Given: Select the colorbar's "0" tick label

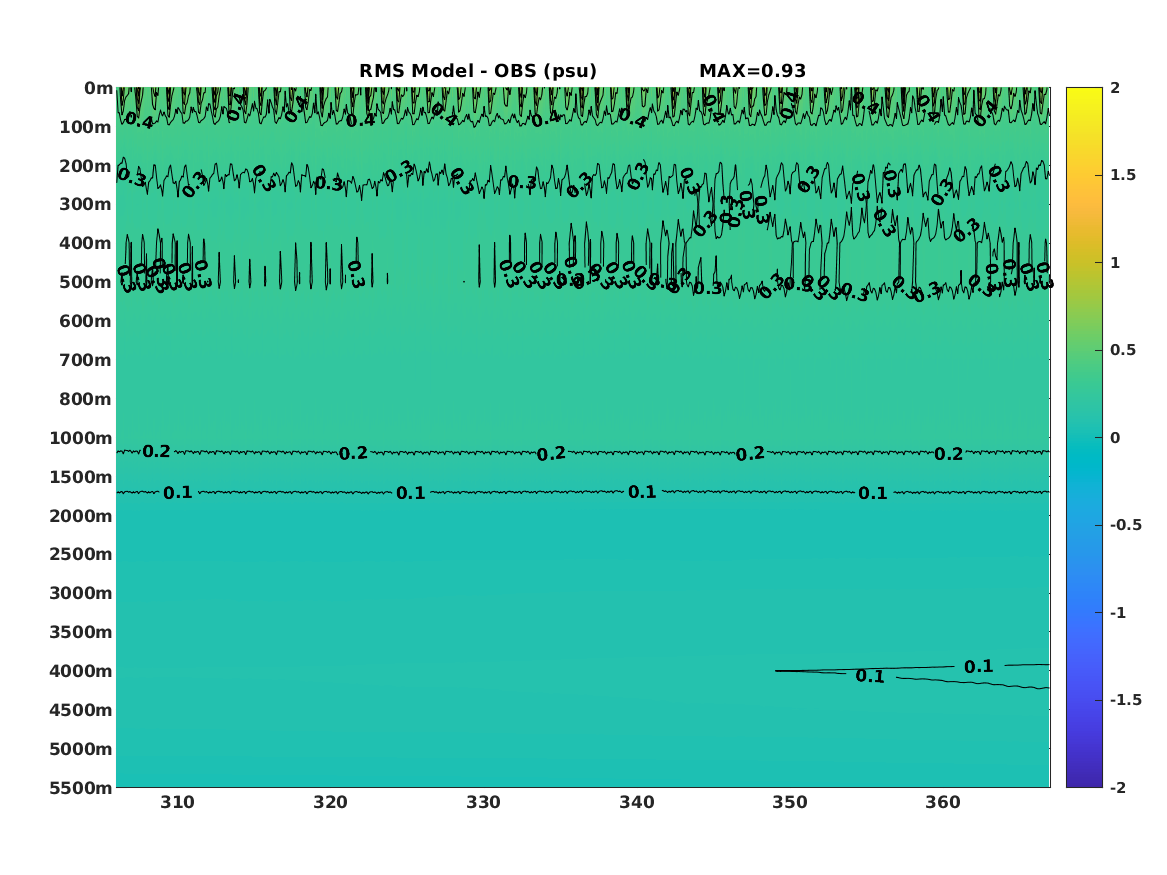Looking at the screenshot, I should (x=1115, y=438).
